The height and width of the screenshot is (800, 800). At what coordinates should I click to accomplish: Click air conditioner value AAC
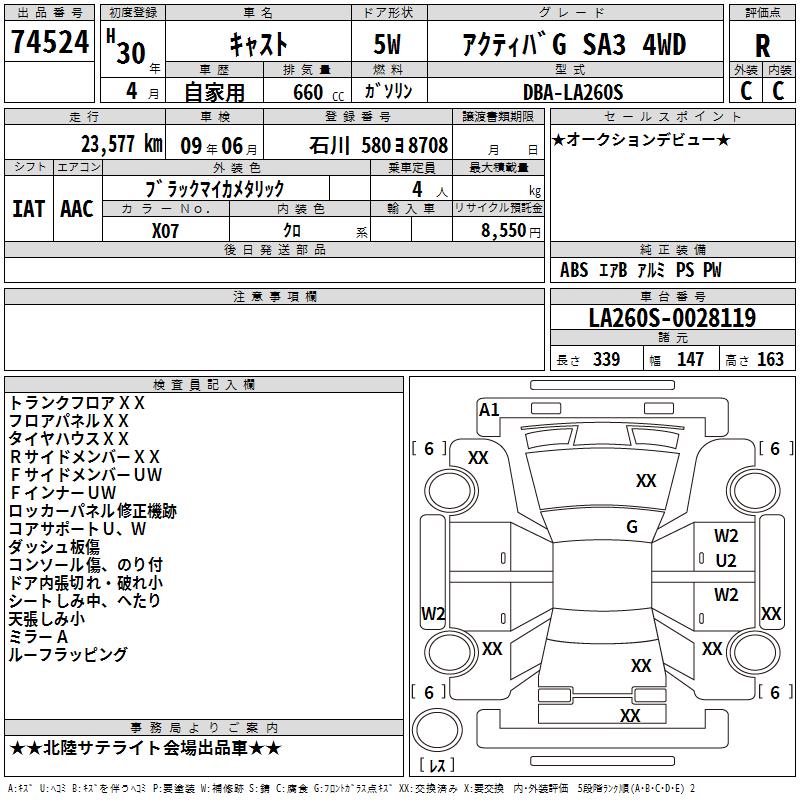click(77, 209)
